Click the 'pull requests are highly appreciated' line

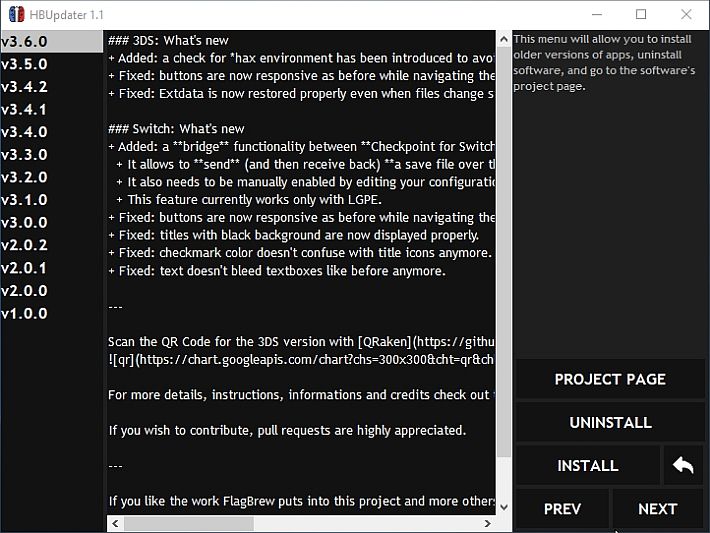click(287, 430)
